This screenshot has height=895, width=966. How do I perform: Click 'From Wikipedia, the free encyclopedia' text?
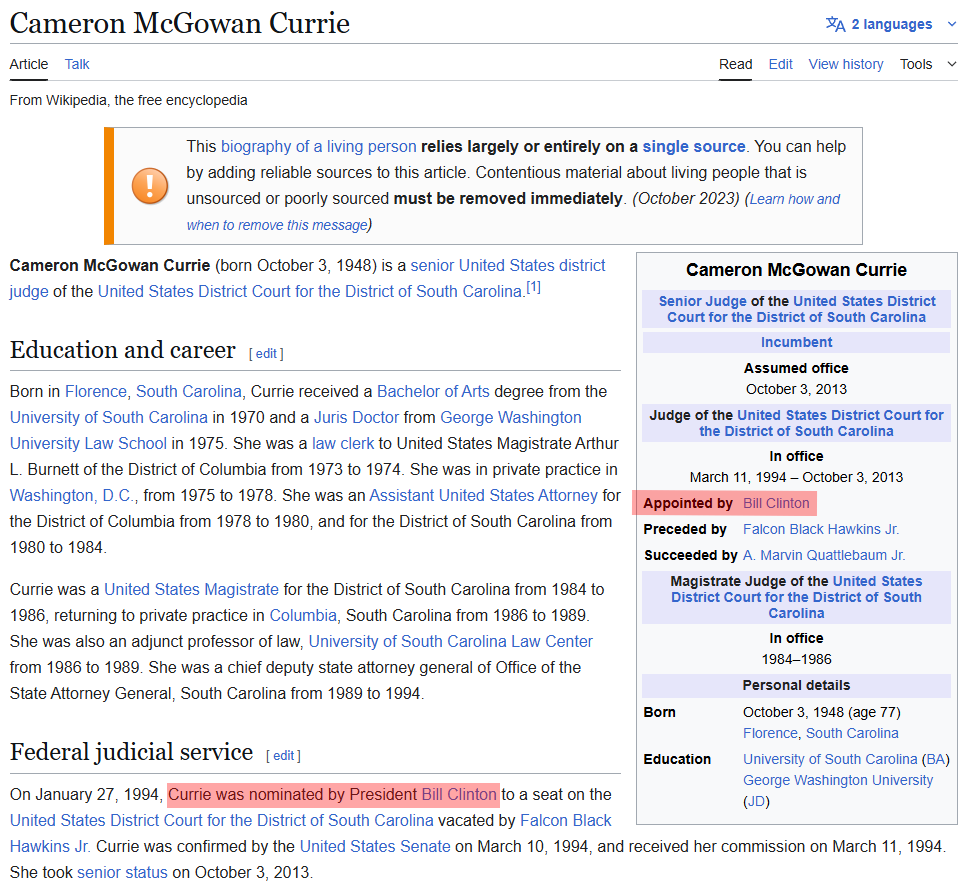point(128,100)
